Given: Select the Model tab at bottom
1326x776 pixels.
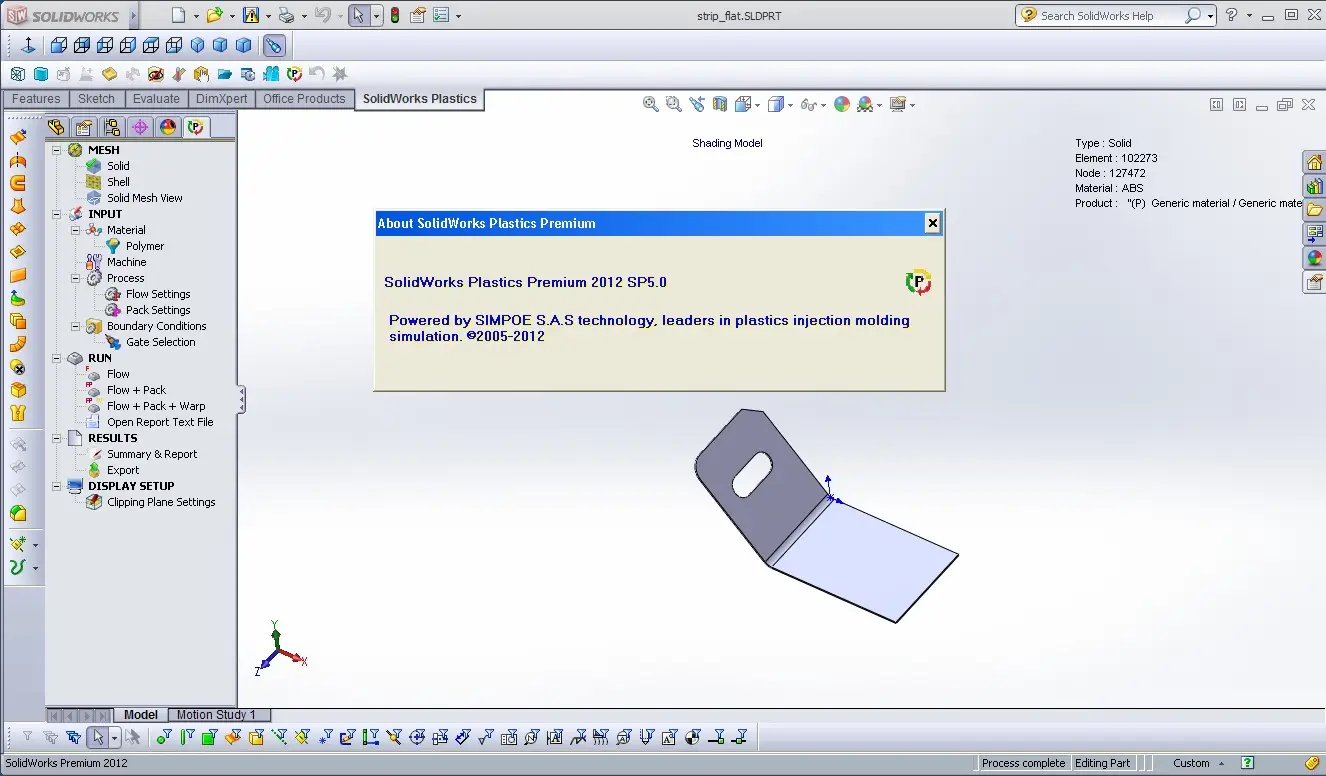Looking at the screenshot, I should (x=141, y=715).
